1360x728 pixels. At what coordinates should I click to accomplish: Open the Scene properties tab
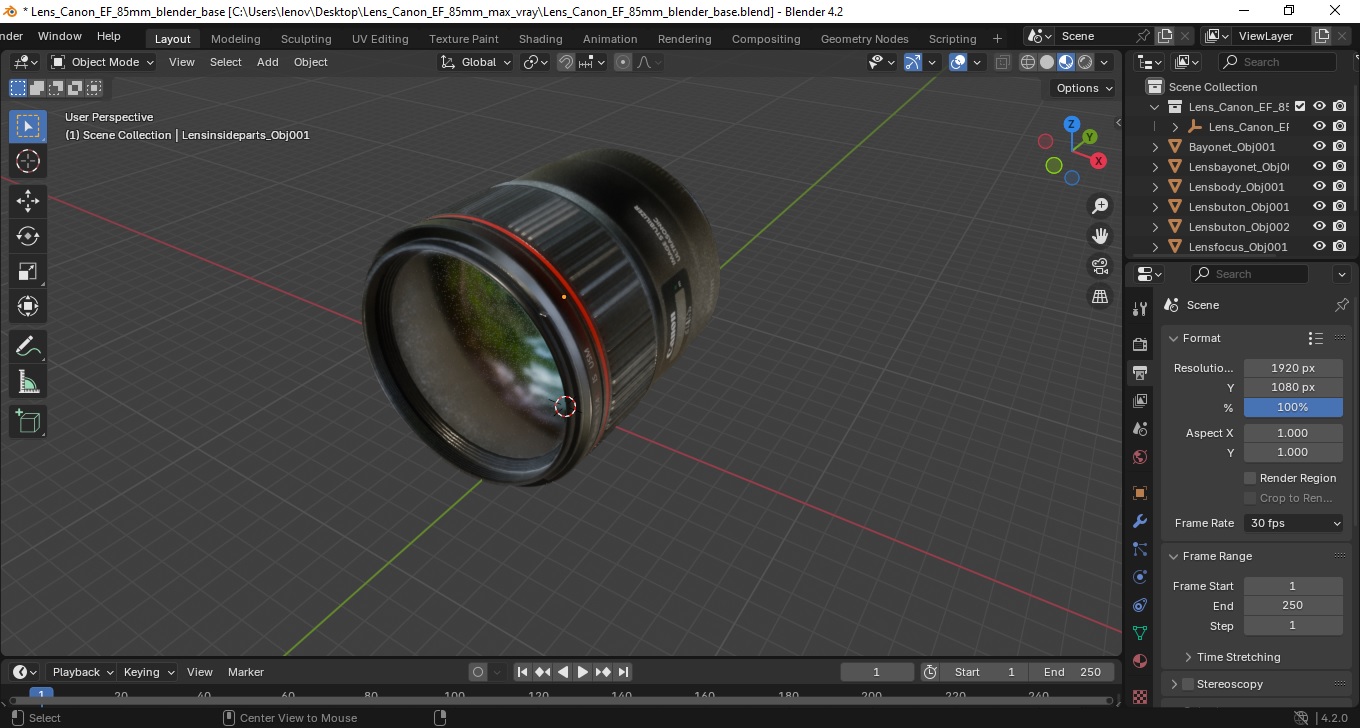pos(1139,429)
